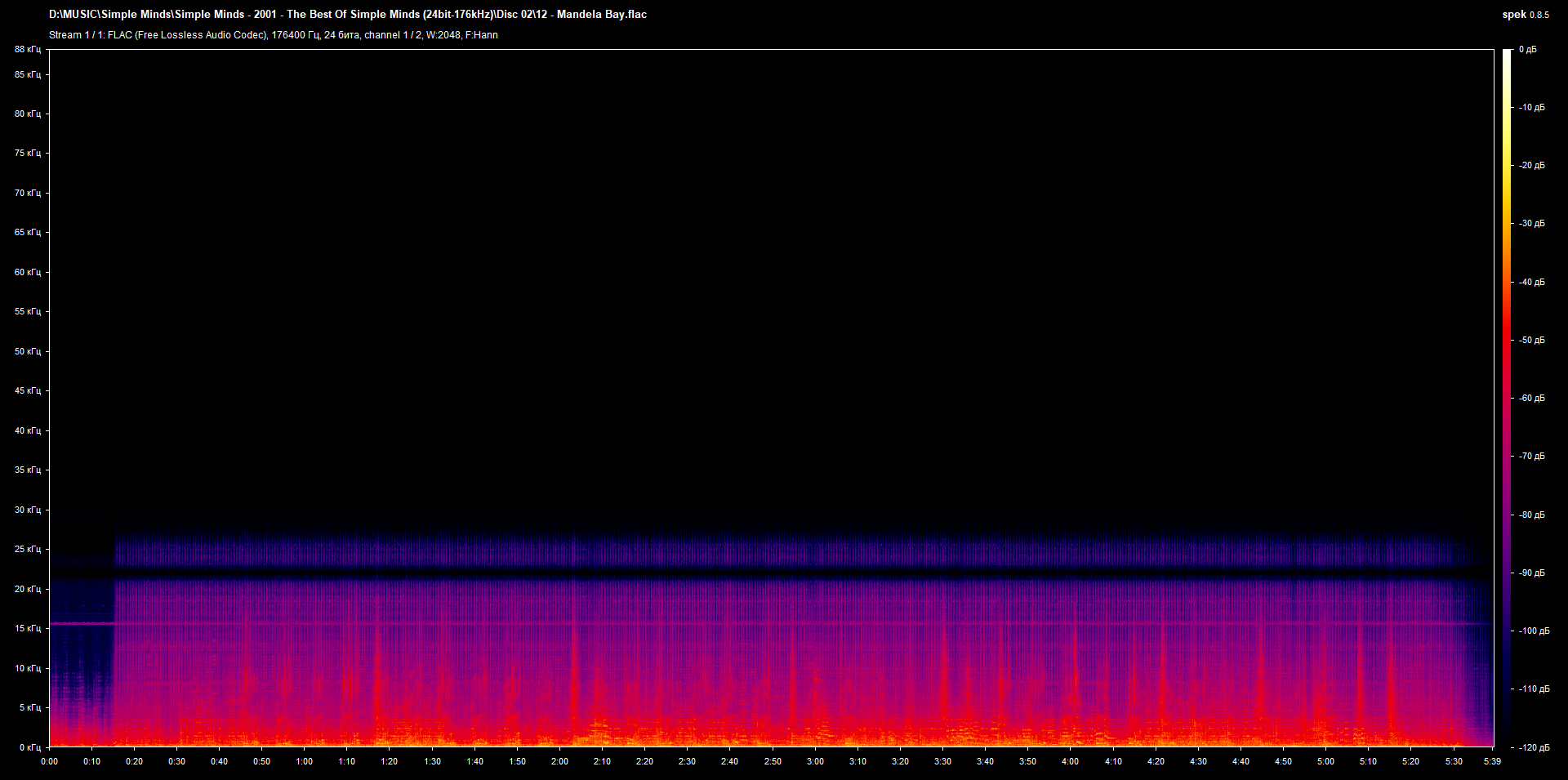This screenshot has width=1568, height=780.
Task: Click the -50 дБ legend label
Action: click(1532, 340)
